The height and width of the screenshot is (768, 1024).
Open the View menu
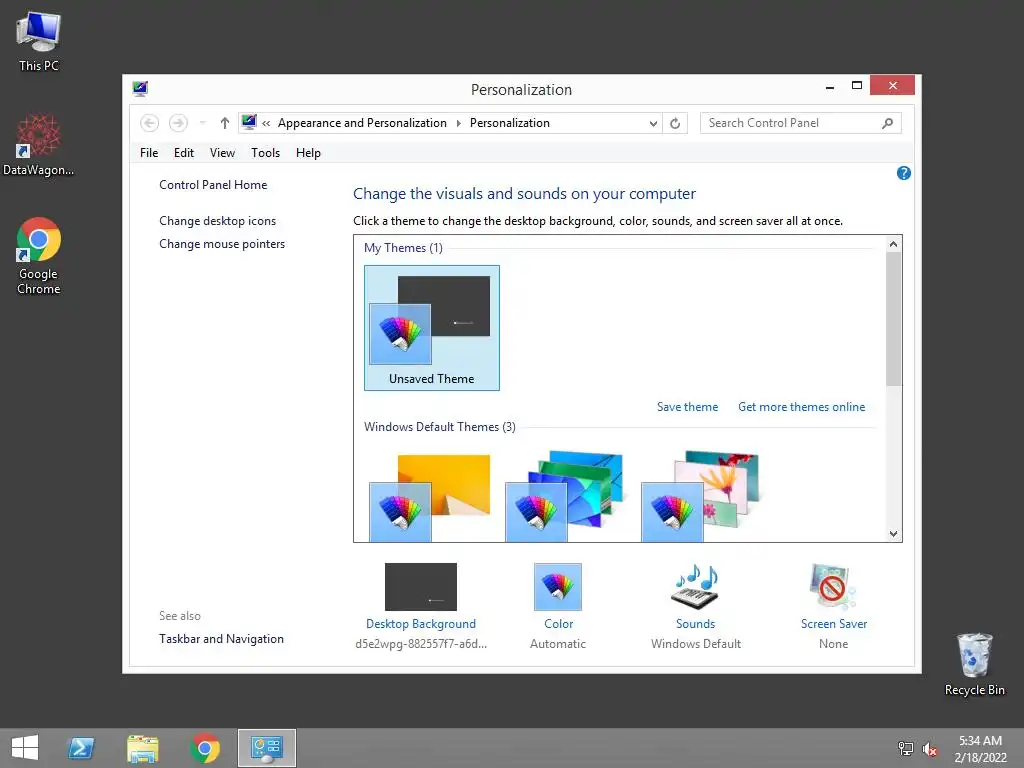(222, 153)
